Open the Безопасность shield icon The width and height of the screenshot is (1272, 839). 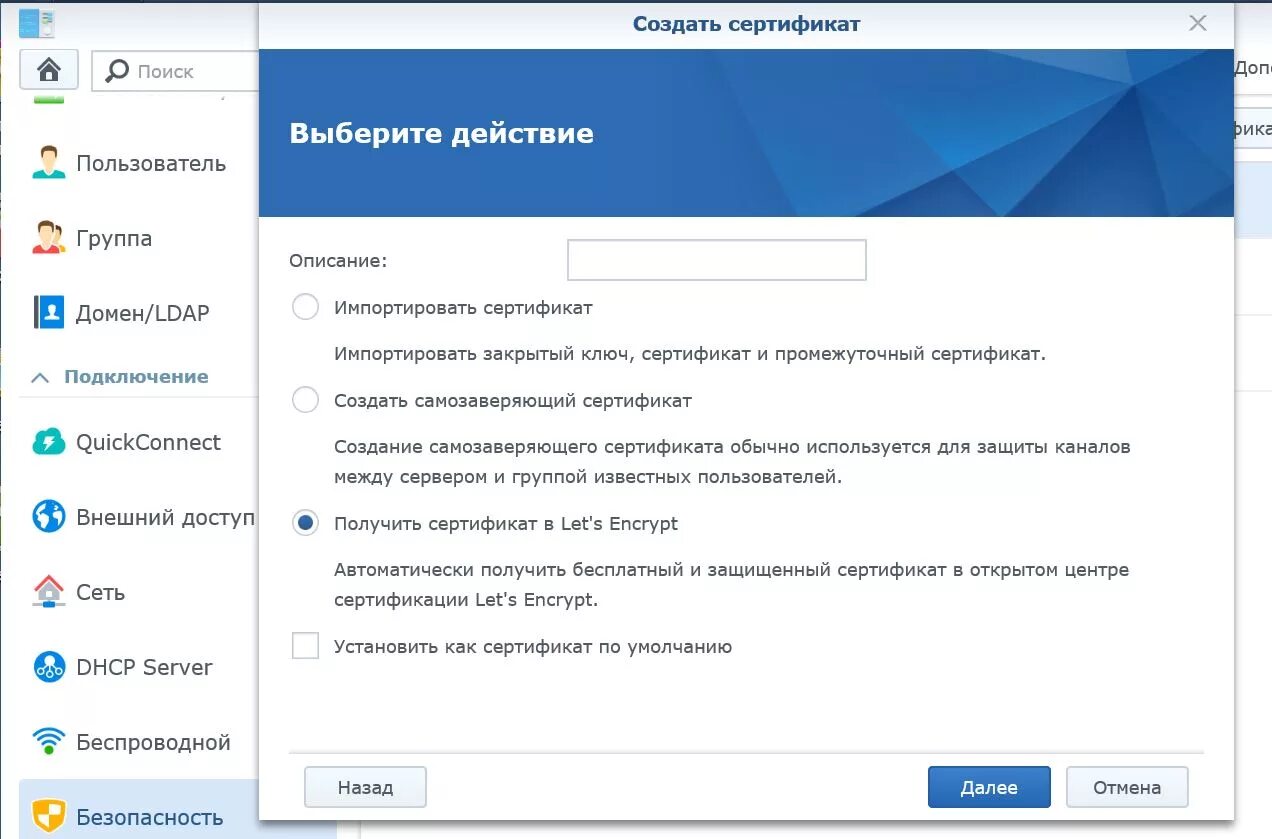pos(48,816)
